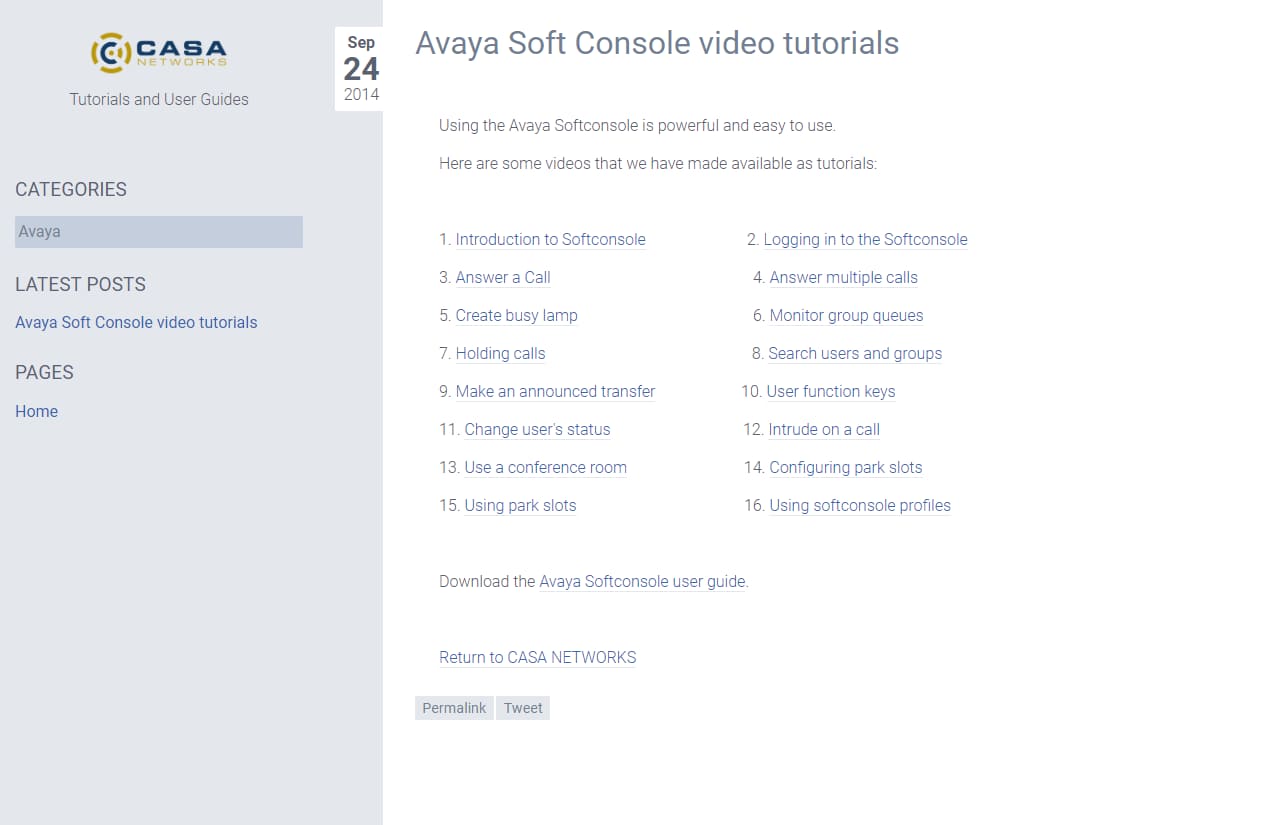
Task: Open the User function keys tutorial
Action: 830,392
